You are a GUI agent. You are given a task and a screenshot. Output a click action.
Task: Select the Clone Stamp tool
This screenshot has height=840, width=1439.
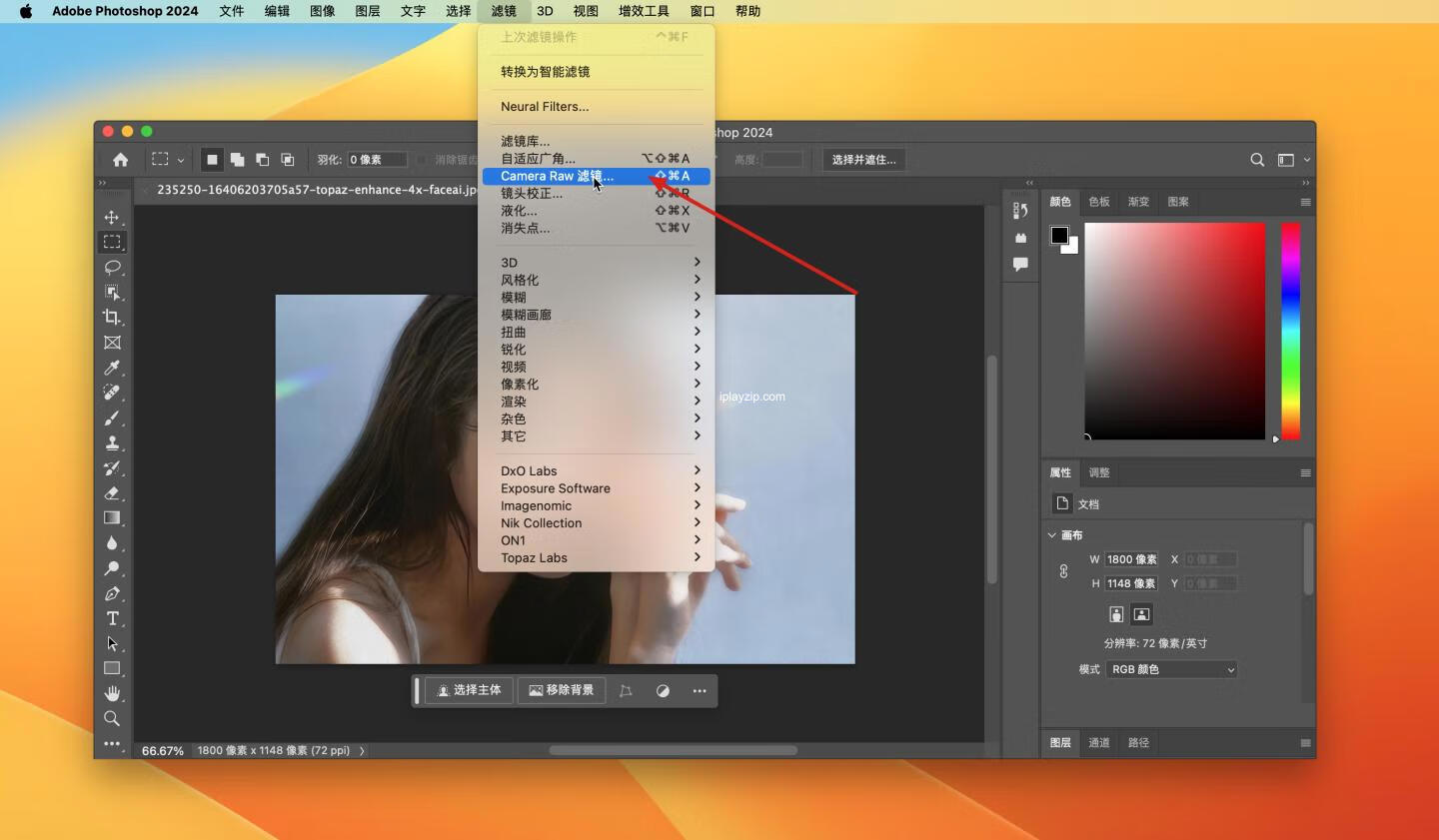click(x=112, y=442)
